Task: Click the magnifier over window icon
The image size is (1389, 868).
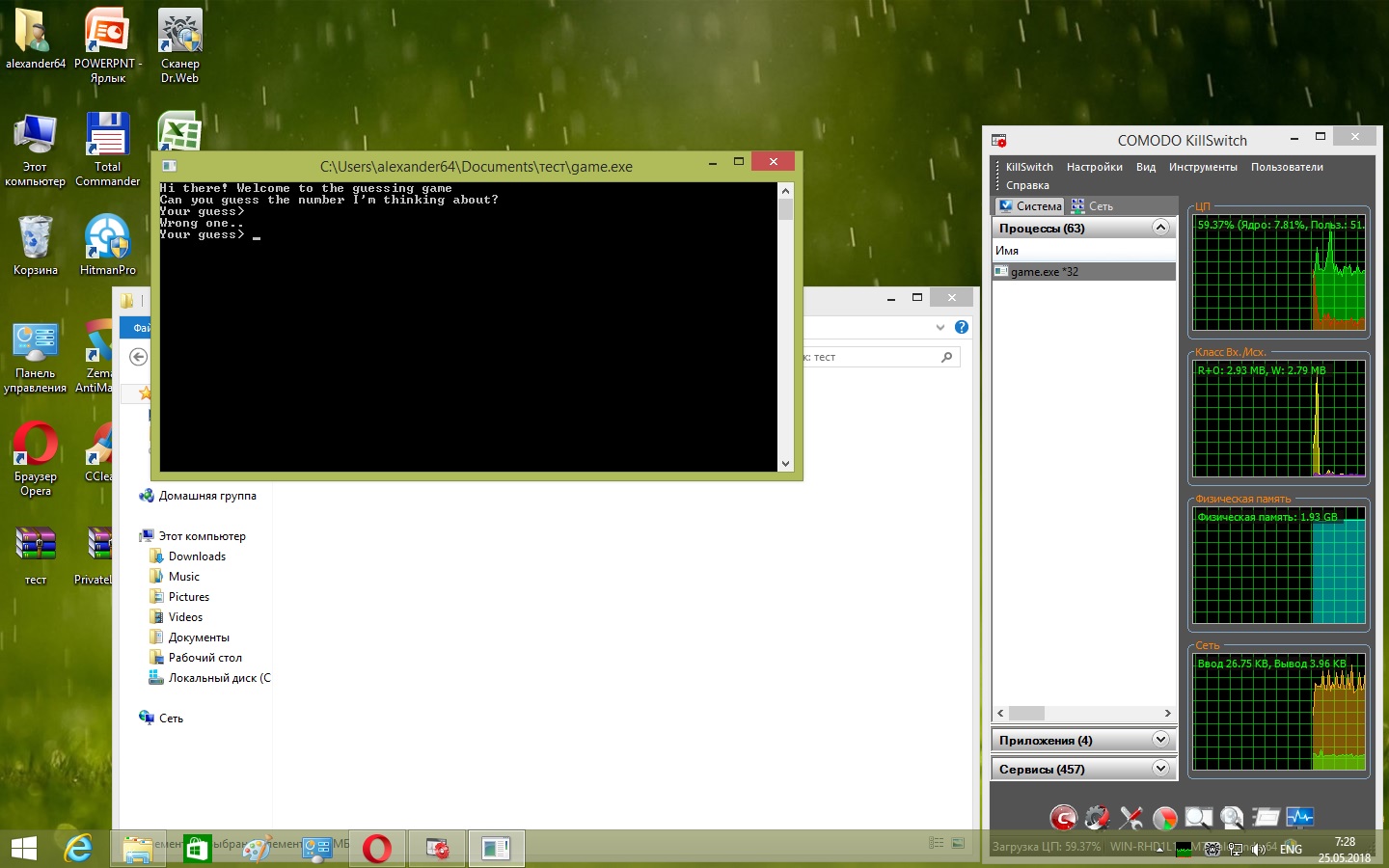Action: coord(1198,818)
